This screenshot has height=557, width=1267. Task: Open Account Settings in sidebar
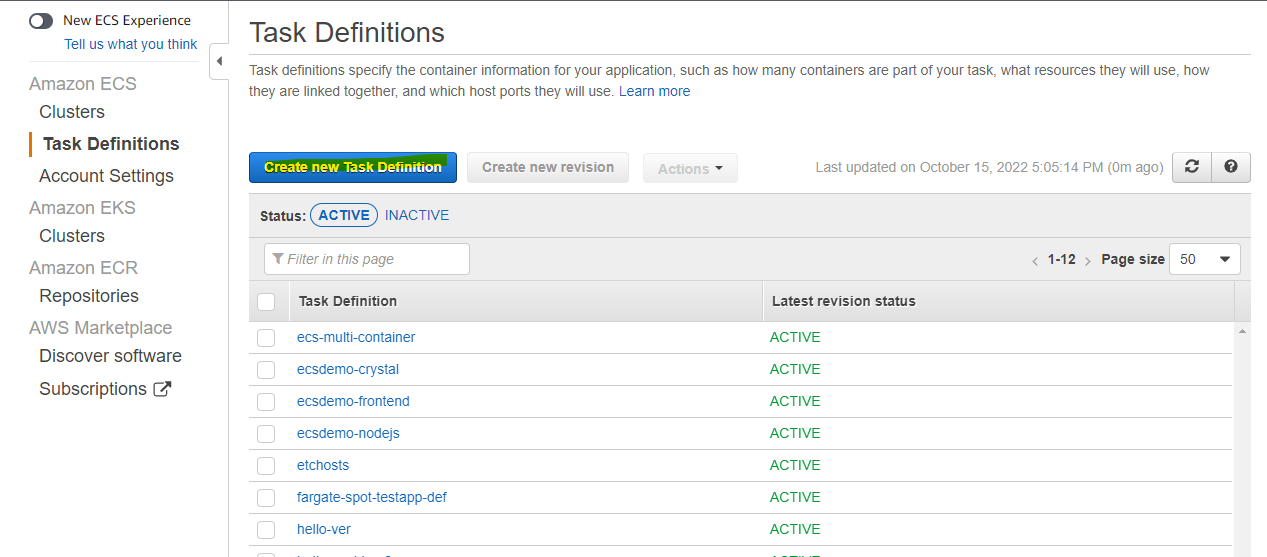106,176
